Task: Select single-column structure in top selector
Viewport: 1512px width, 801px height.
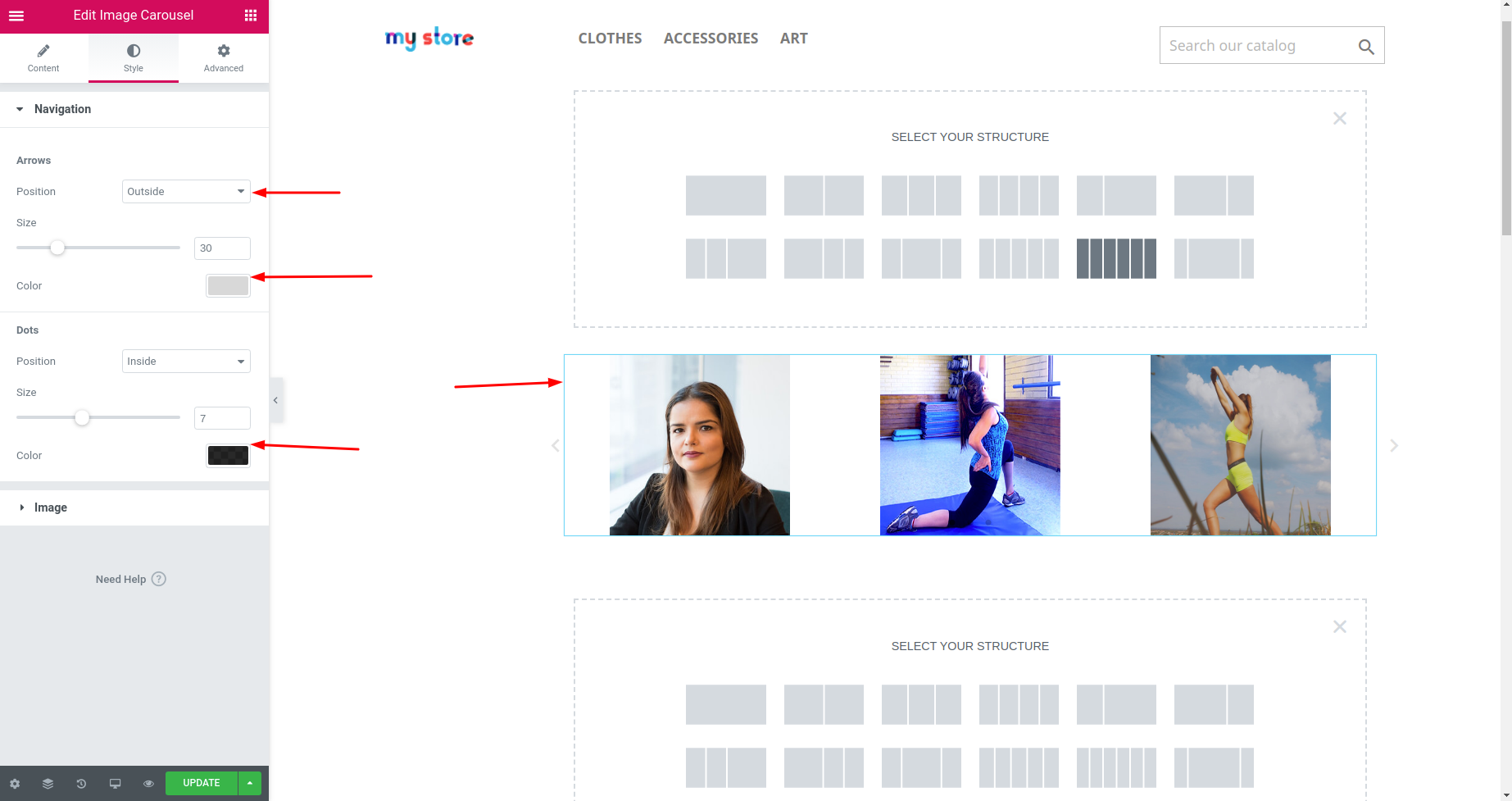Action: coord(726,195)
